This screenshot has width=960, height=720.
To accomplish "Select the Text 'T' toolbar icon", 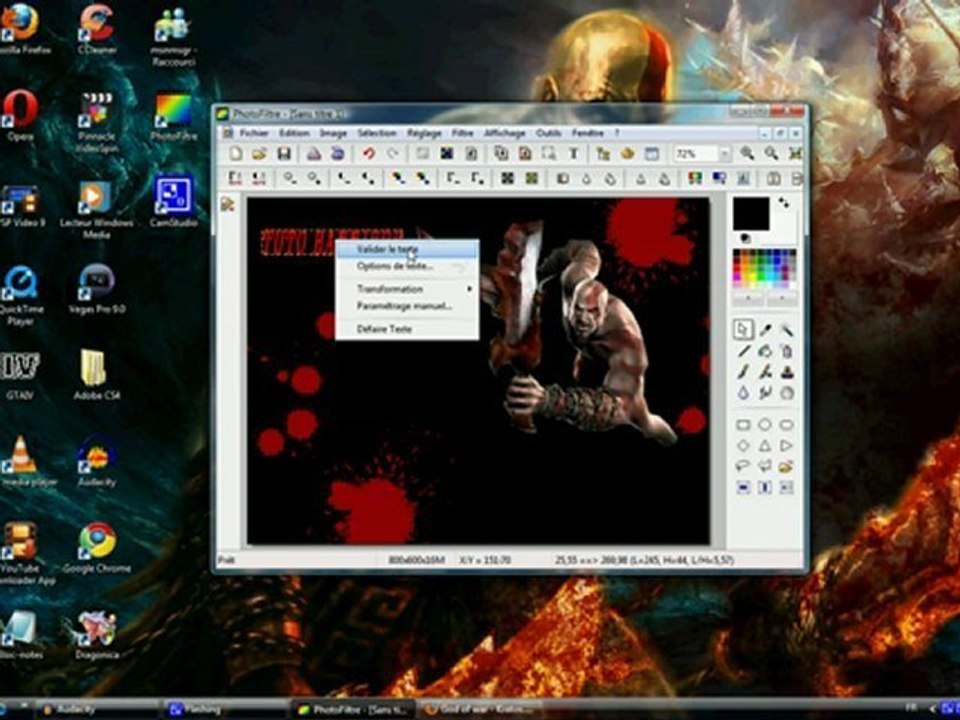I will [x=574, y=154].
